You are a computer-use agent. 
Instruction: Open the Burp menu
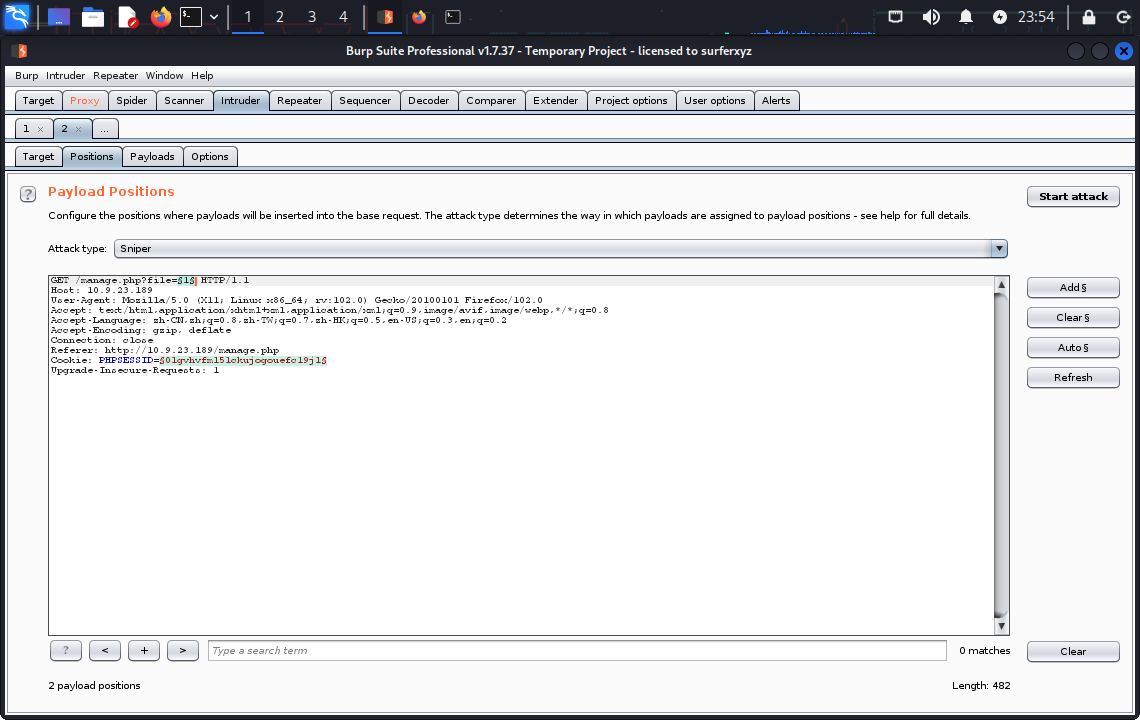26,76
